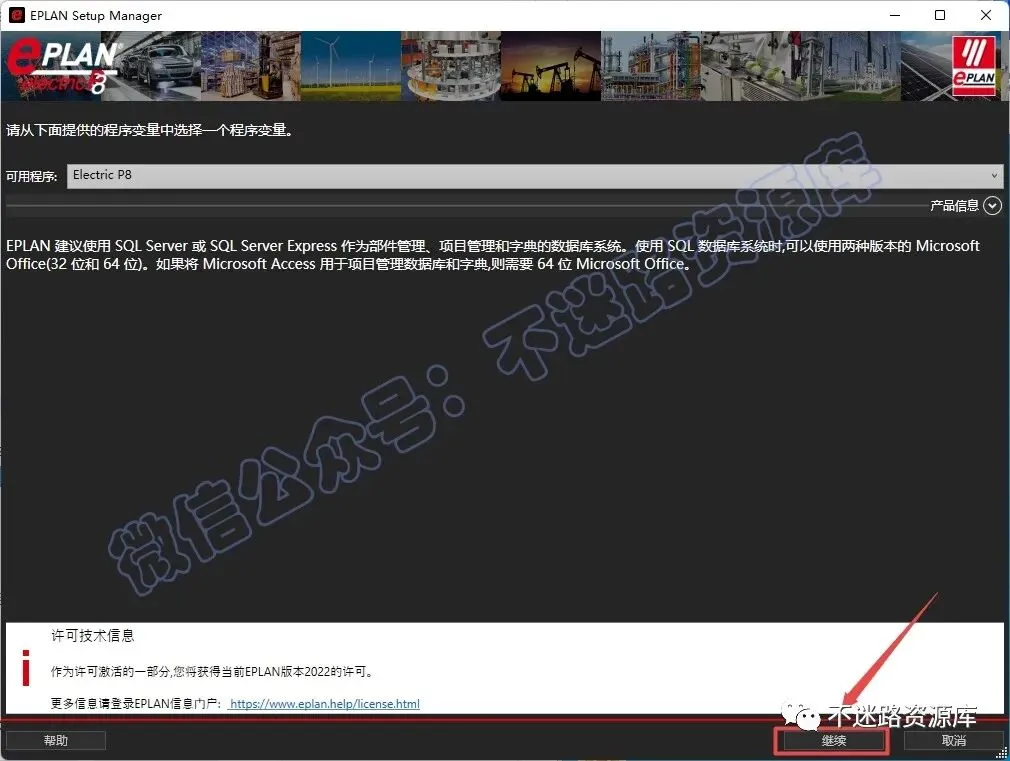1010x761 pixels.
Task: Click the 可用程序 label
Action: click(x=32, y=177)
